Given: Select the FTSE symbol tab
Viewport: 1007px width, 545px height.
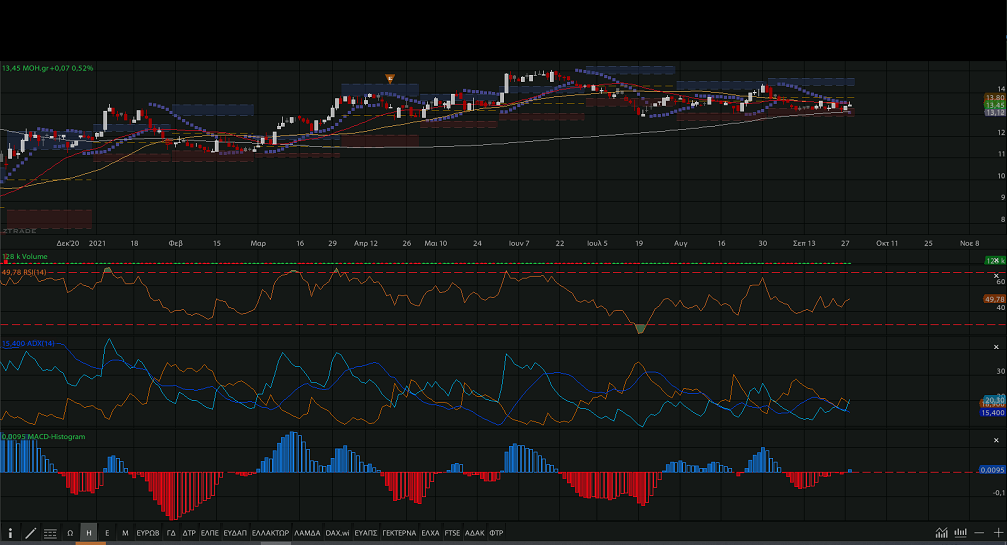Looking at the screenshot, I should click(453, 533).
